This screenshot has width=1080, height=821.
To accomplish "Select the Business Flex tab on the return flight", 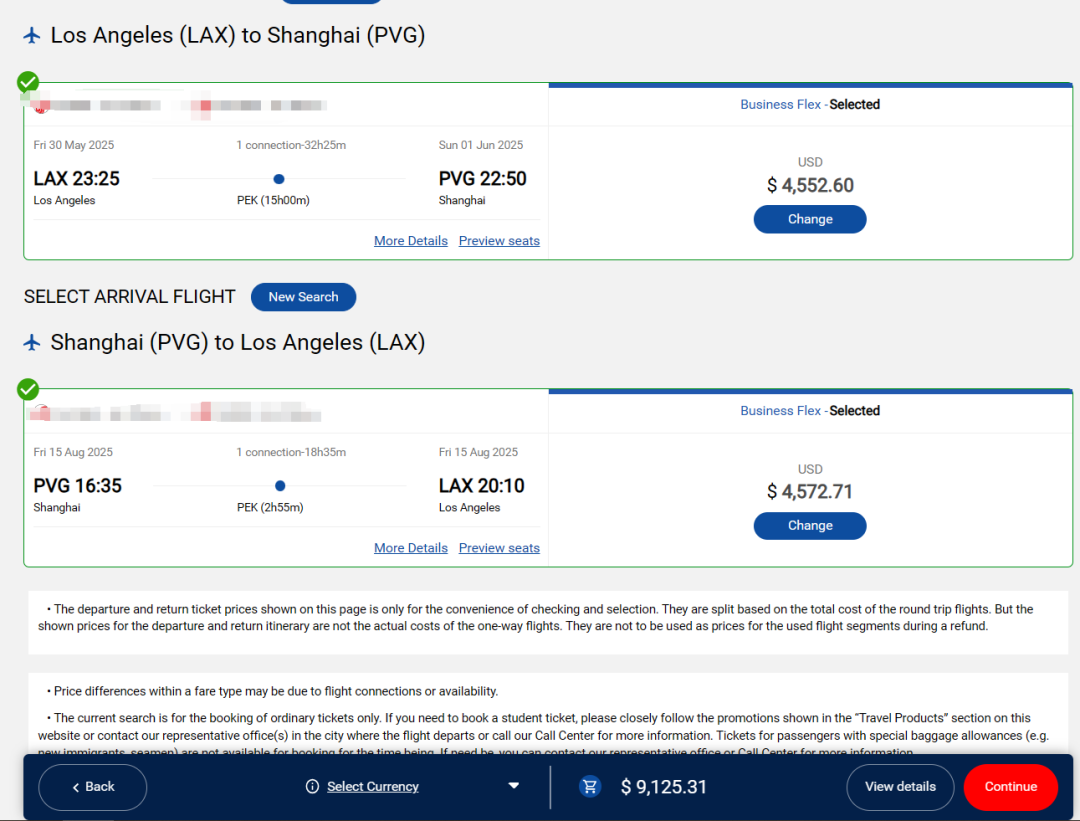I will 780,411.
